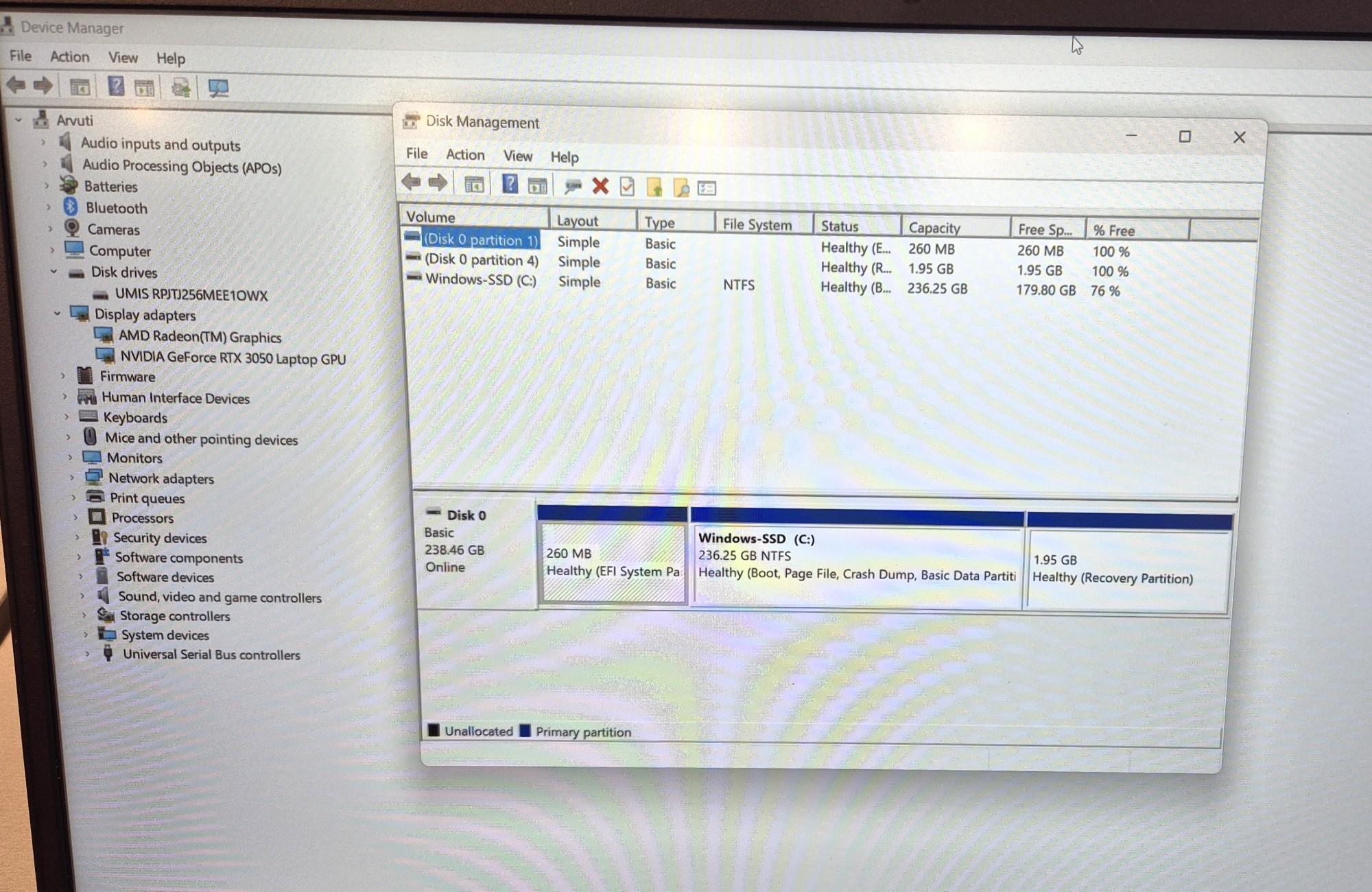The width and height of the screenshot is (1372, 892).
Task: Click the Cameras category icon
Action: point(71,228)
